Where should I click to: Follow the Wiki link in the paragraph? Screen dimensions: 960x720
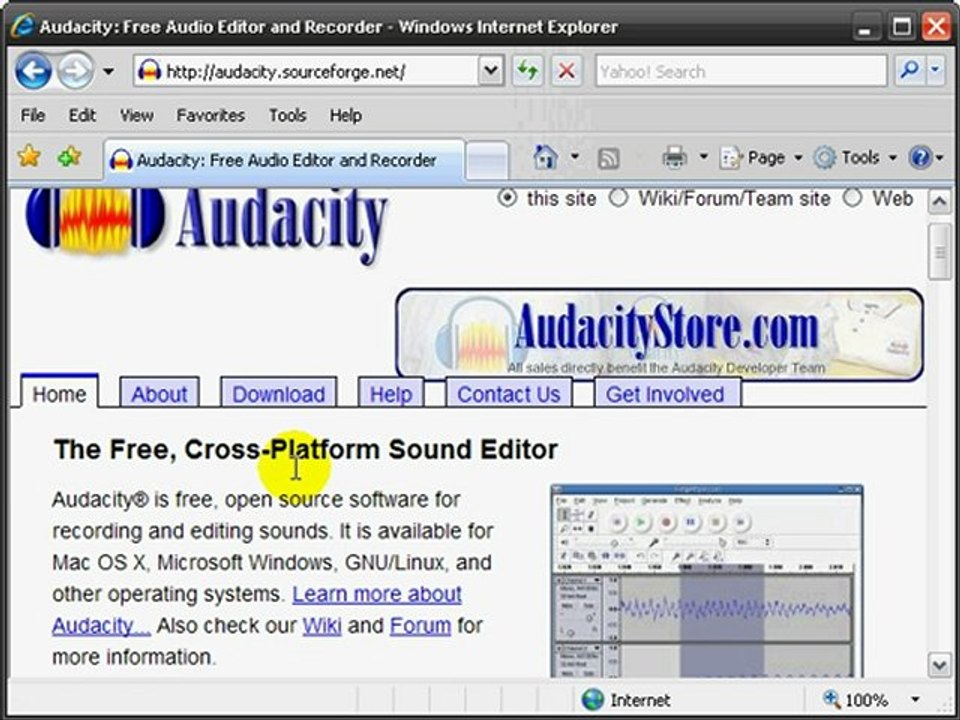322,626
